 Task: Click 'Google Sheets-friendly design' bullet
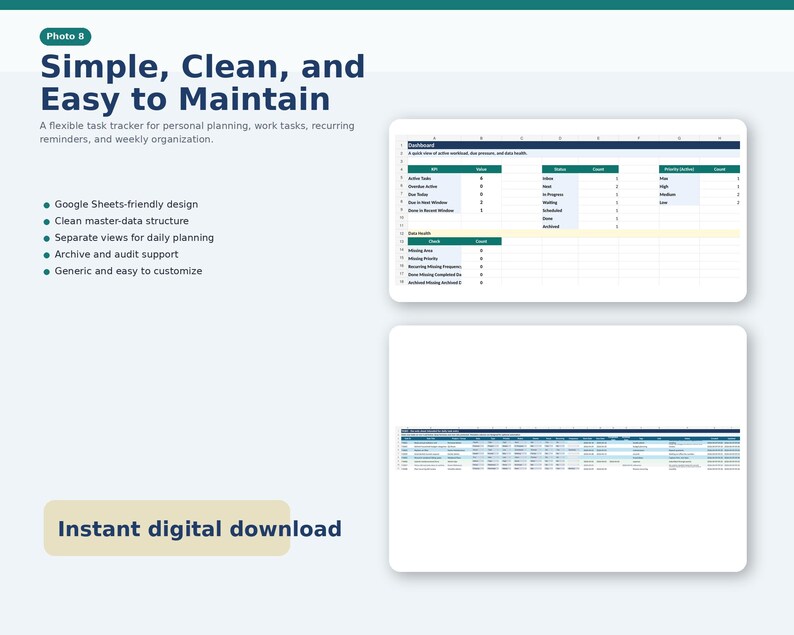[x=126, y=204]
